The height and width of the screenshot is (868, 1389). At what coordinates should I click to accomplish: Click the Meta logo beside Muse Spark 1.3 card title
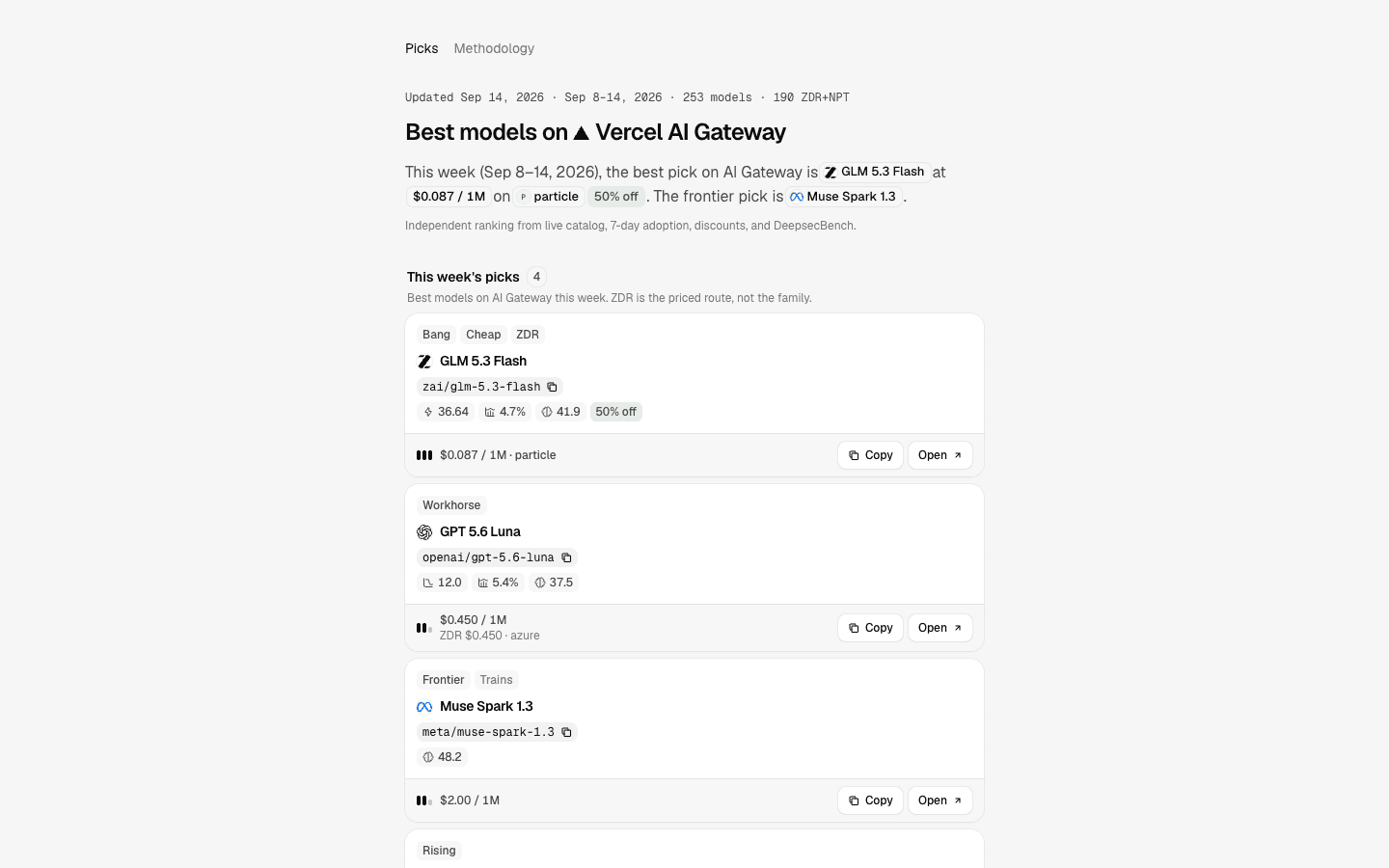tap(424, 707)
